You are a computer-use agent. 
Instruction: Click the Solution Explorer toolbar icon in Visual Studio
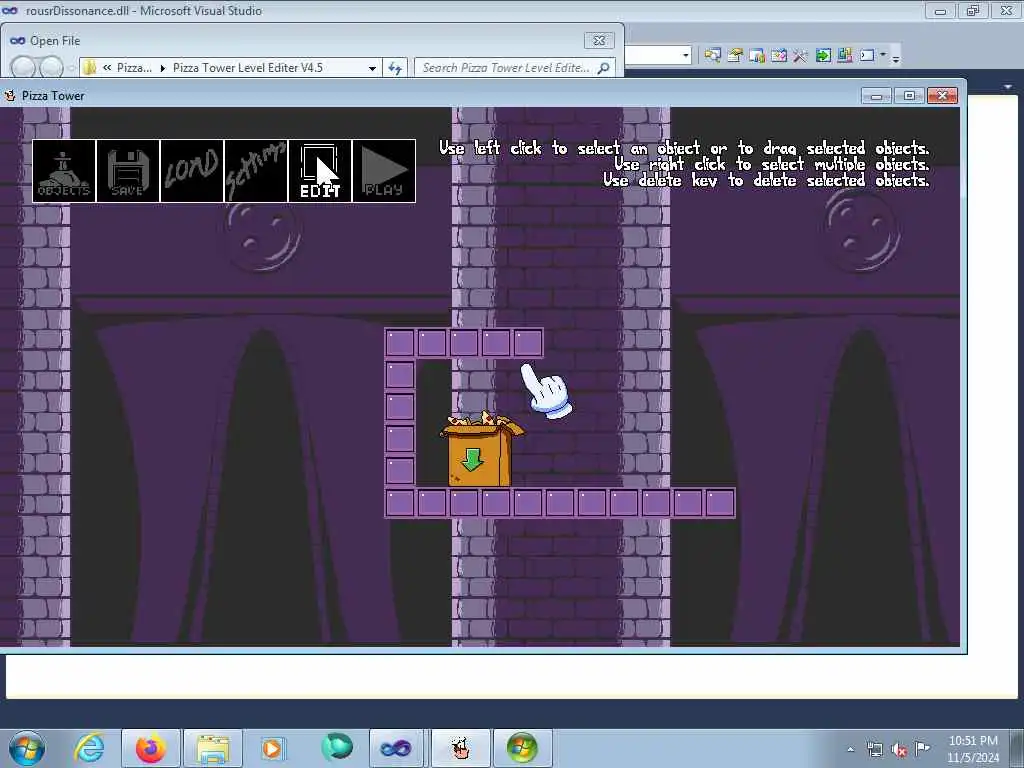[712, 56]
